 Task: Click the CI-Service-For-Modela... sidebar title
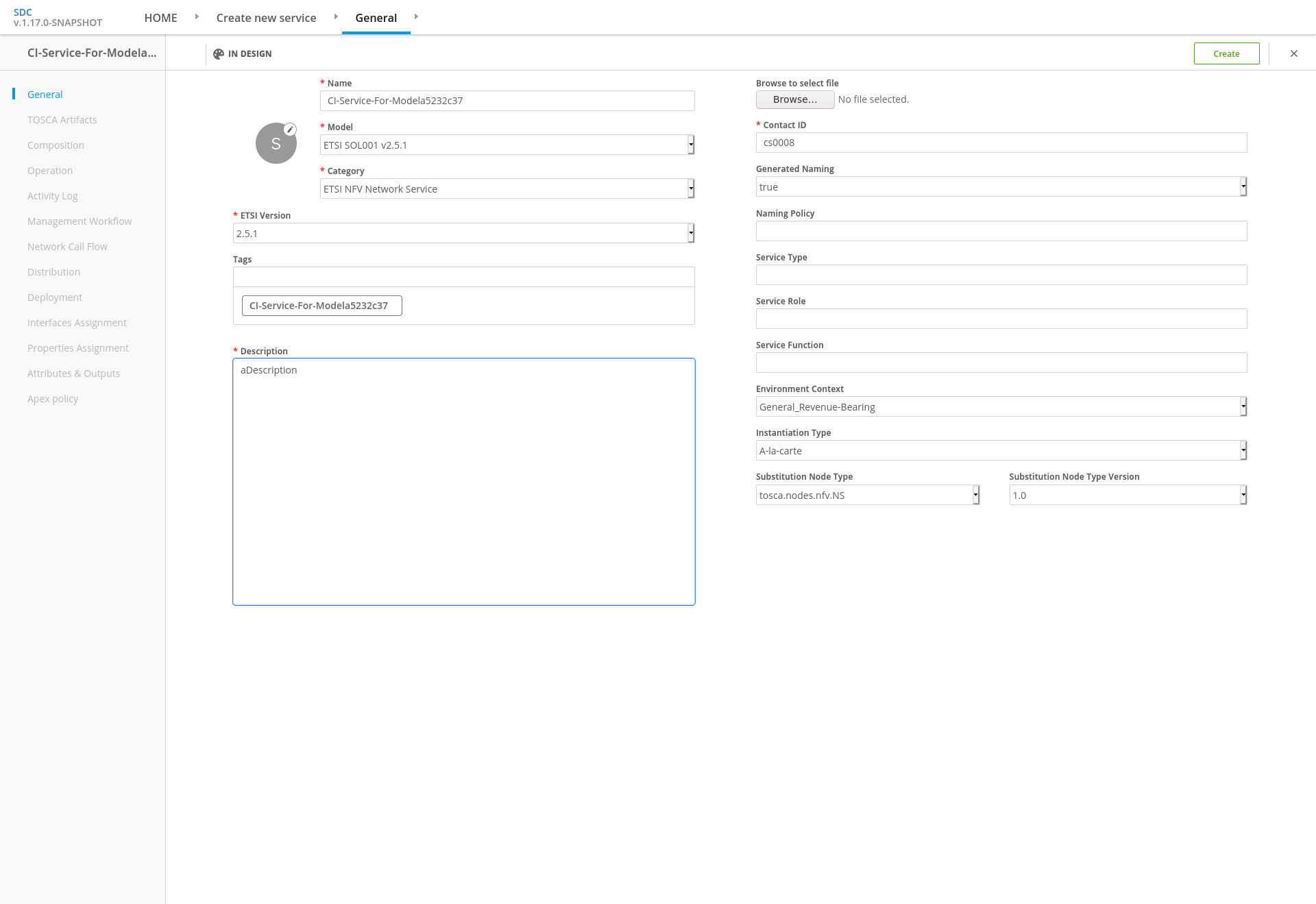(92, 53)
